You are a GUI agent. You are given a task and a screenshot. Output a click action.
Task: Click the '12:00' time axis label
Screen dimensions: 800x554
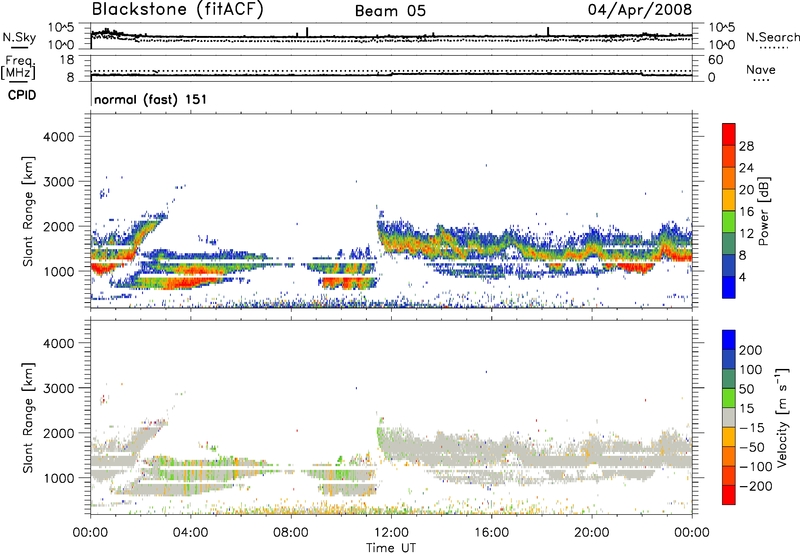click(391, 533)
